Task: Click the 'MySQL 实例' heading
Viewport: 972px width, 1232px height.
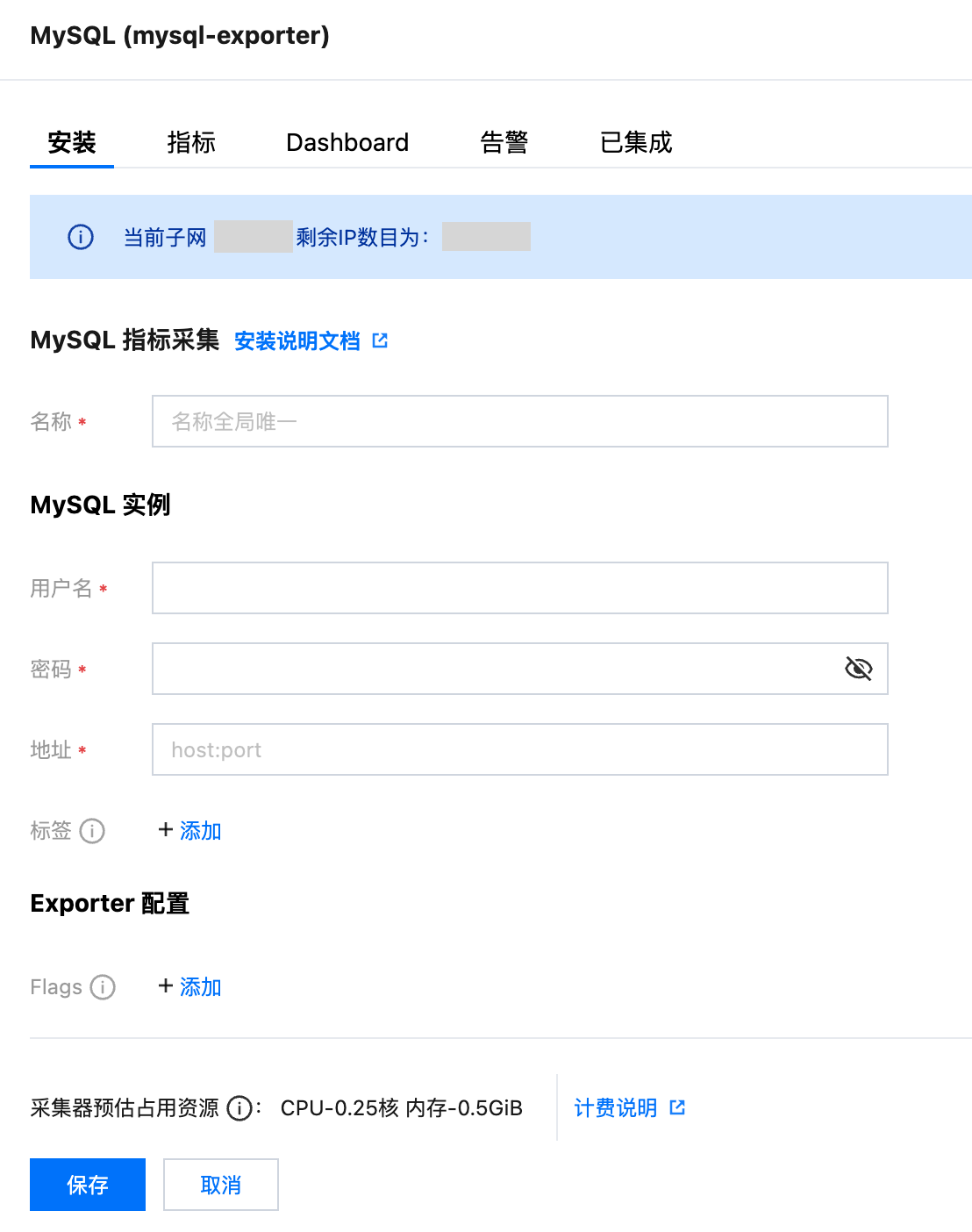Action: (100, 505)
